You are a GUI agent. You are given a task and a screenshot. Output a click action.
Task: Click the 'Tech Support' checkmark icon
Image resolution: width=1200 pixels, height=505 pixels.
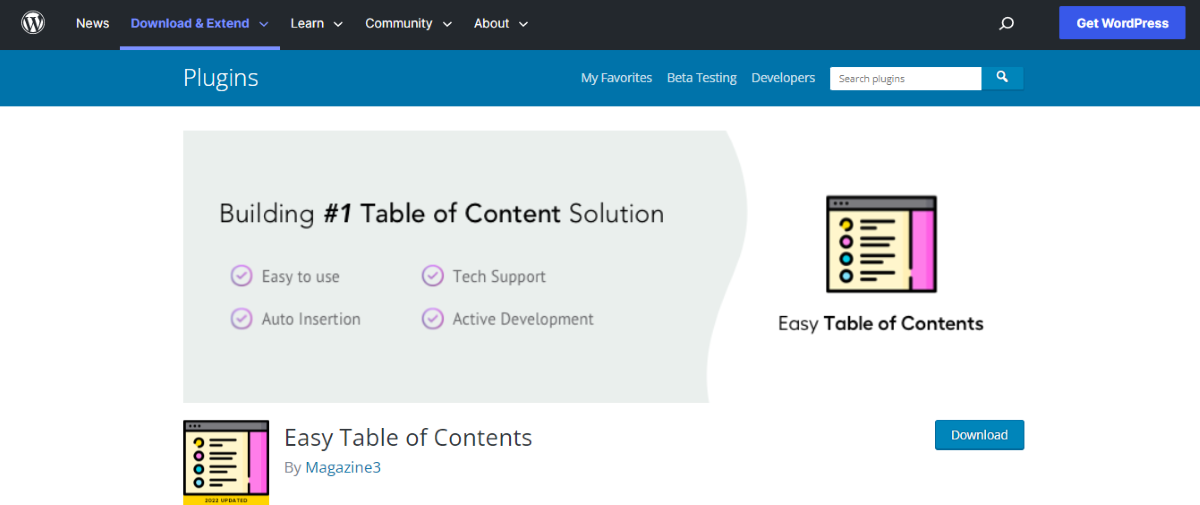coord(432,276)
